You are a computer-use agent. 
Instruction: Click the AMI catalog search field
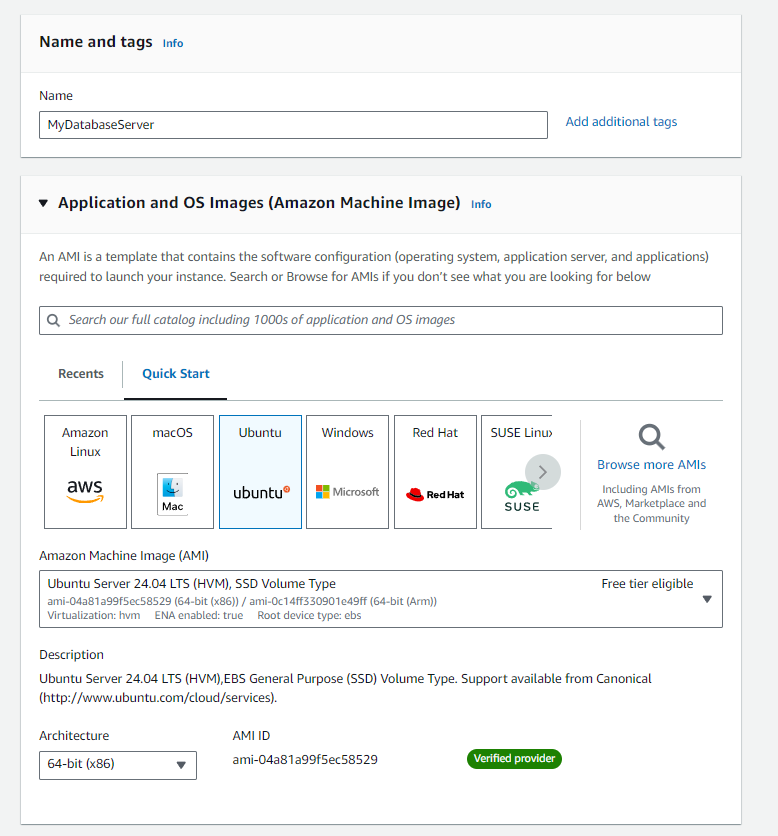coord(390,321)
